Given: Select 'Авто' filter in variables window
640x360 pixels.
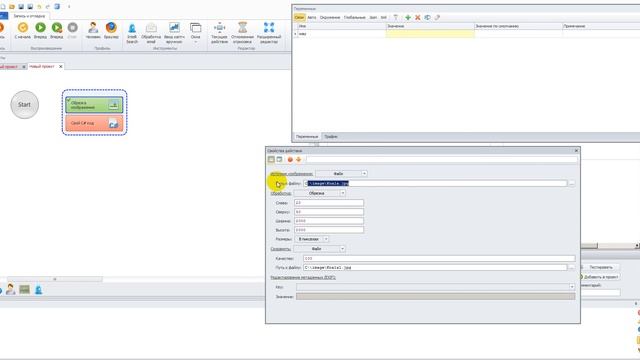Looking at the screenshot, I should coord(312,18).
